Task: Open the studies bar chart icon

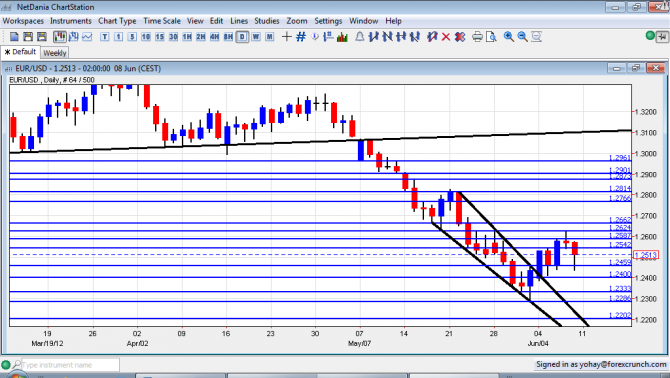Action: click(342, 37)
